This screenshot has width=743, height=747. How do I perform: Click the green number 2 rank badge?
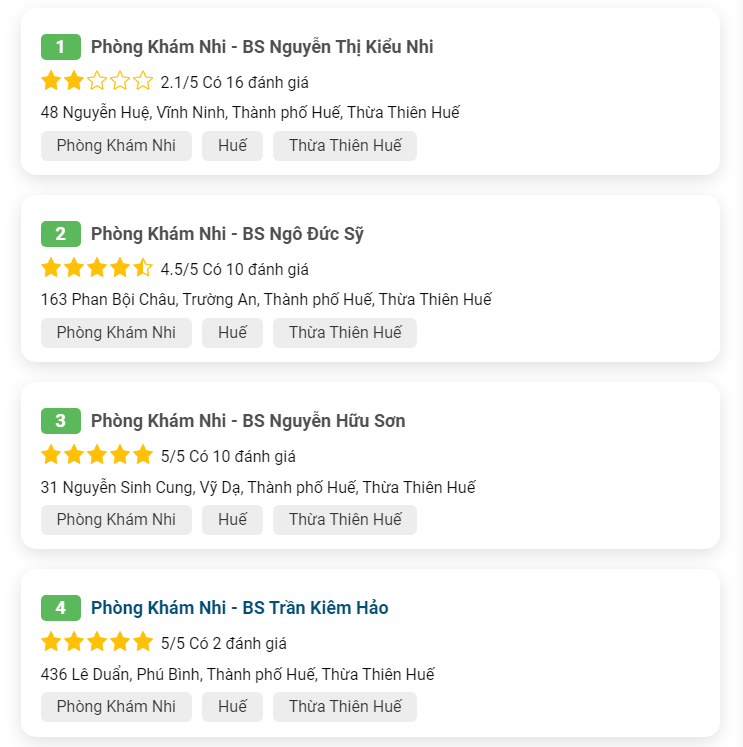pyautogui.click(x=61, y=234)
